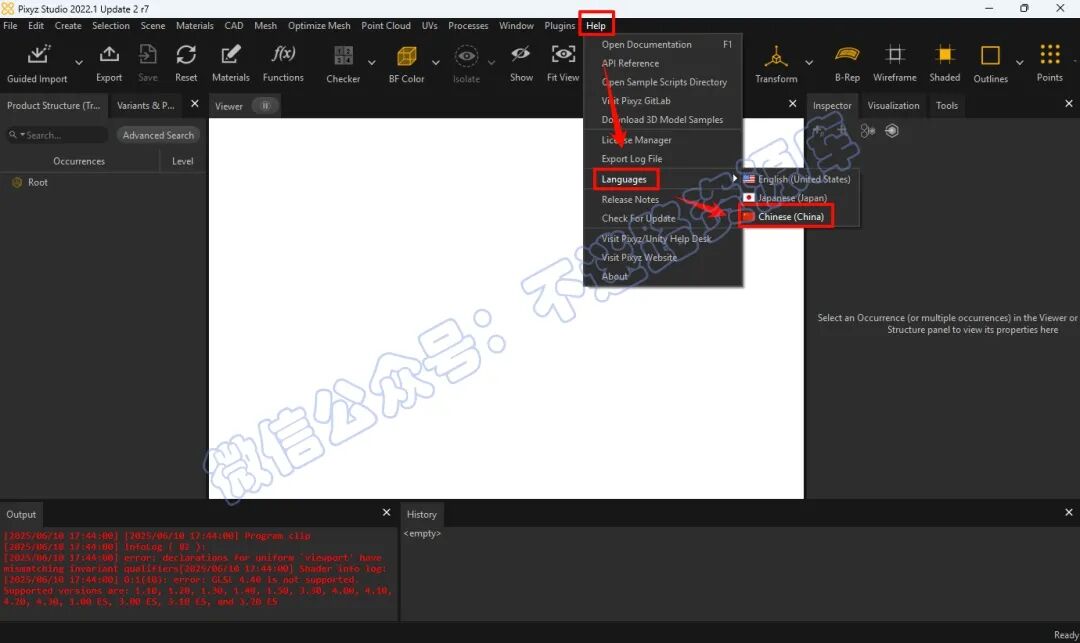The image size is (1080, 643).
Task: Expand the BF Color dropdown arrow
Action: (x=435, y=63)
